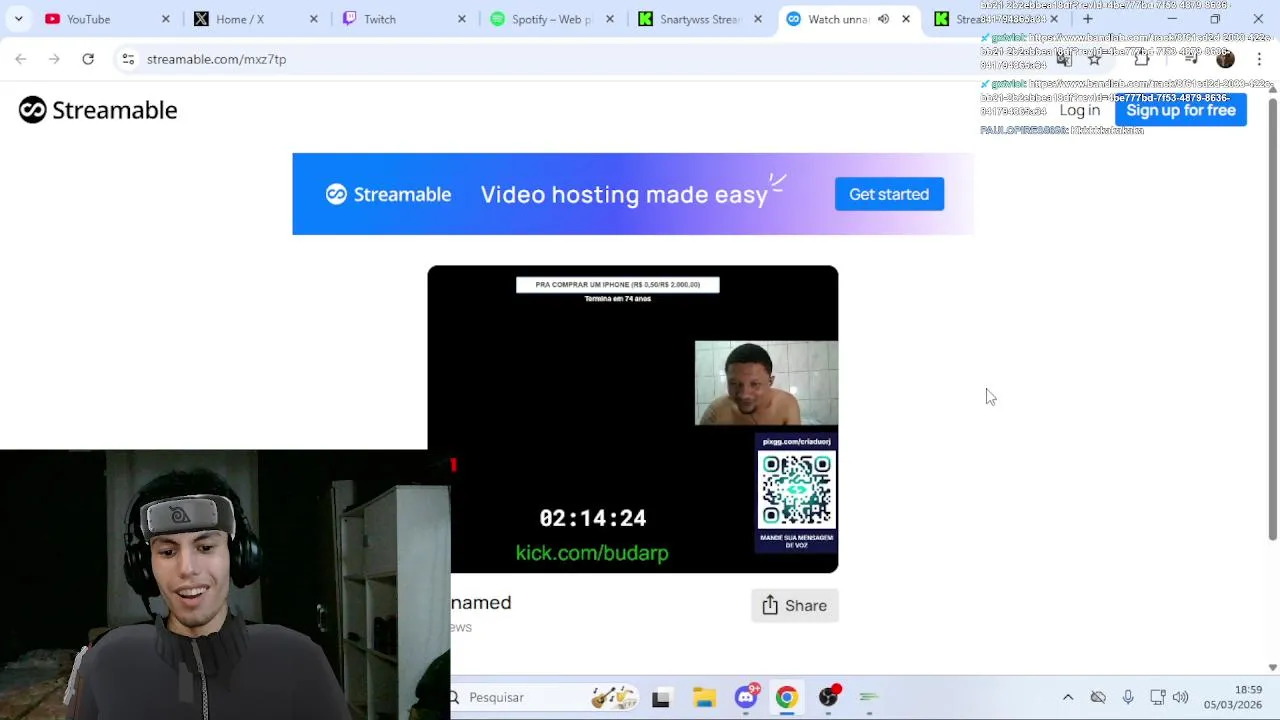
Task: Open OBS Studio from taskbar
Action: pos(829,697)
